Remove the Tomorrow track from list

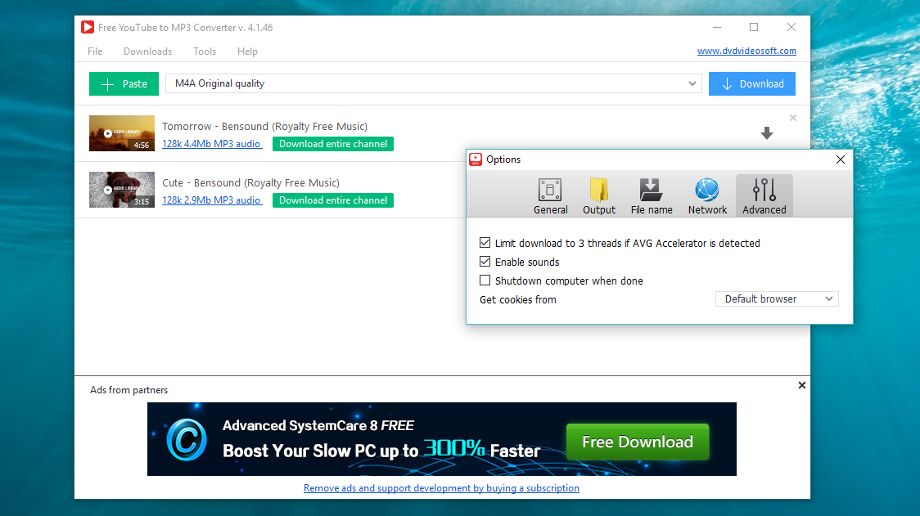click(x=793, y=118)
